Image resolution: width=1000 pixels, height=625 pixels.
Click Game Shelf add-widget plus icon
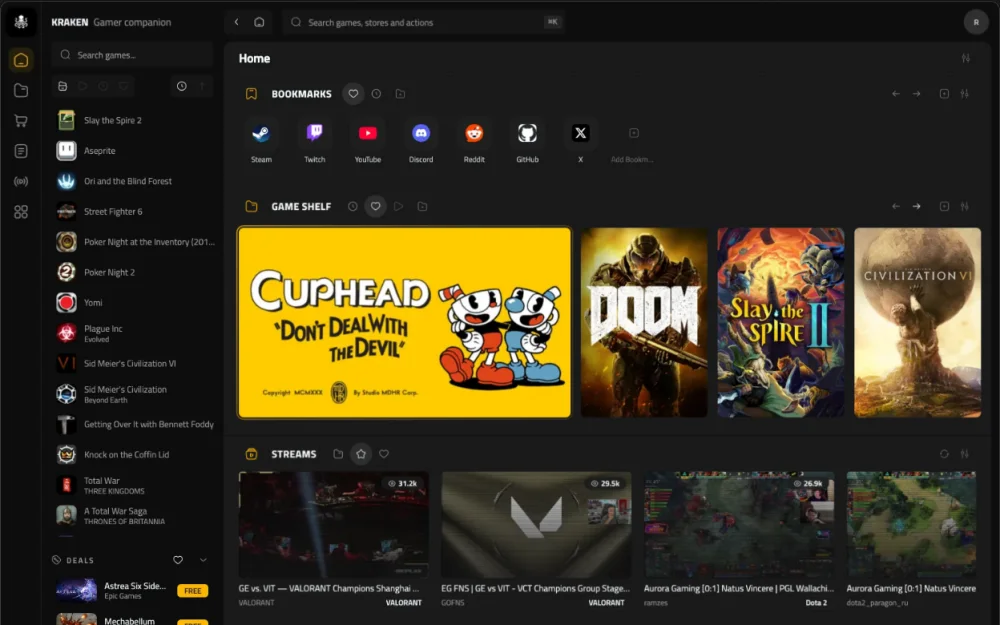(945, 207)
